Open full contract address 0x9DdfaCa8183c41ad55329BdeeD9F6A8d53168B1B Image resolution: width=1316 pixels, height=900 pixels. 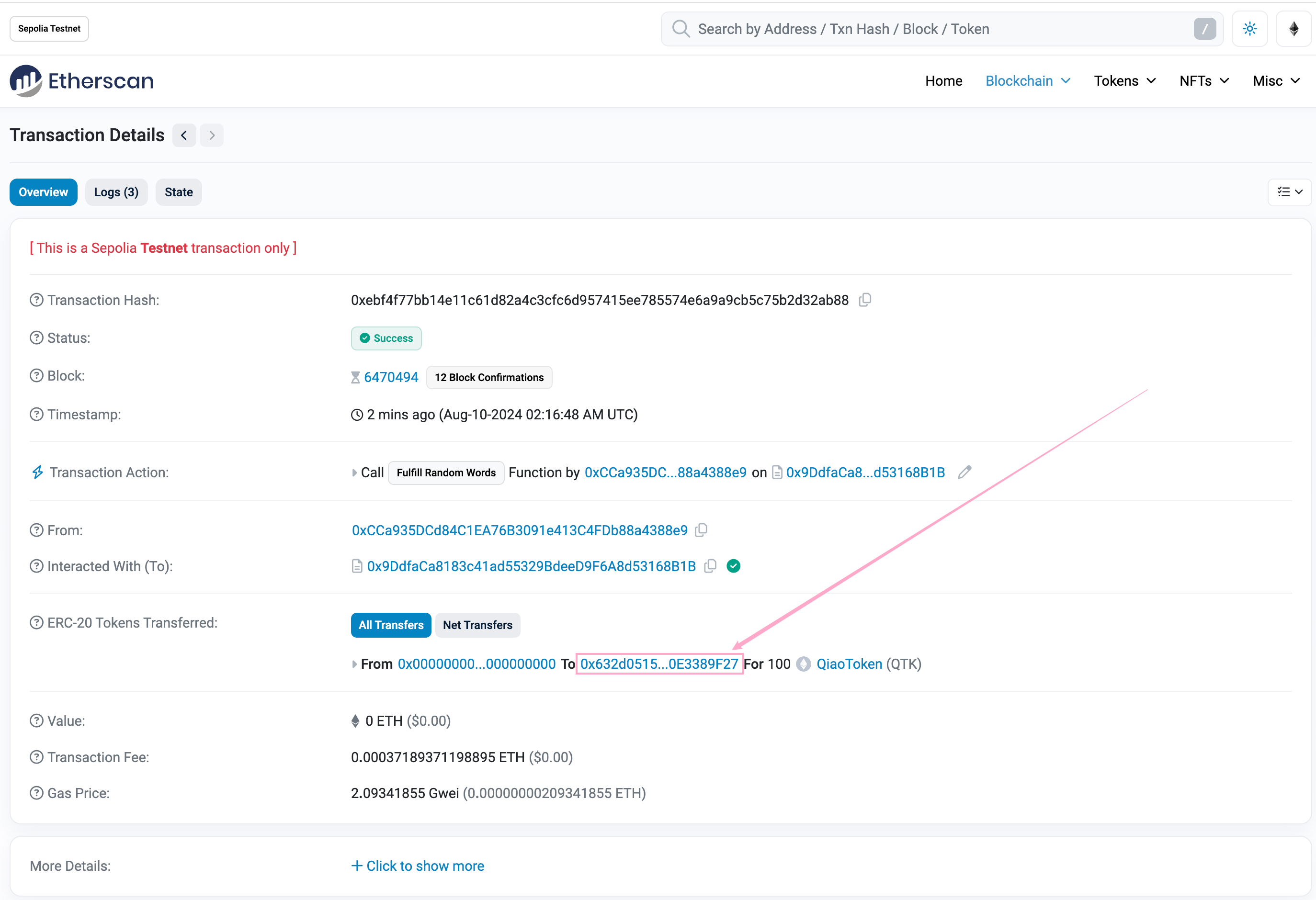click(531, 567)
